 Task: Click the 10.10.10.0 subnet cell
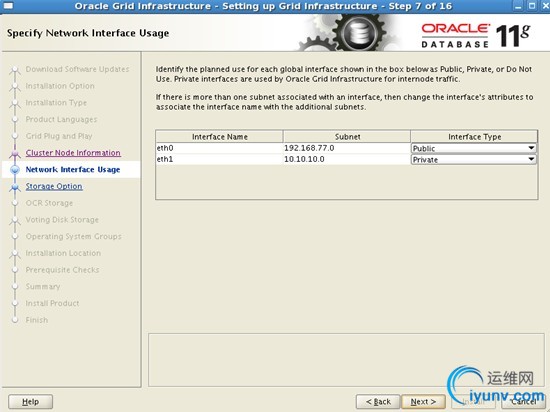point(347,159)
